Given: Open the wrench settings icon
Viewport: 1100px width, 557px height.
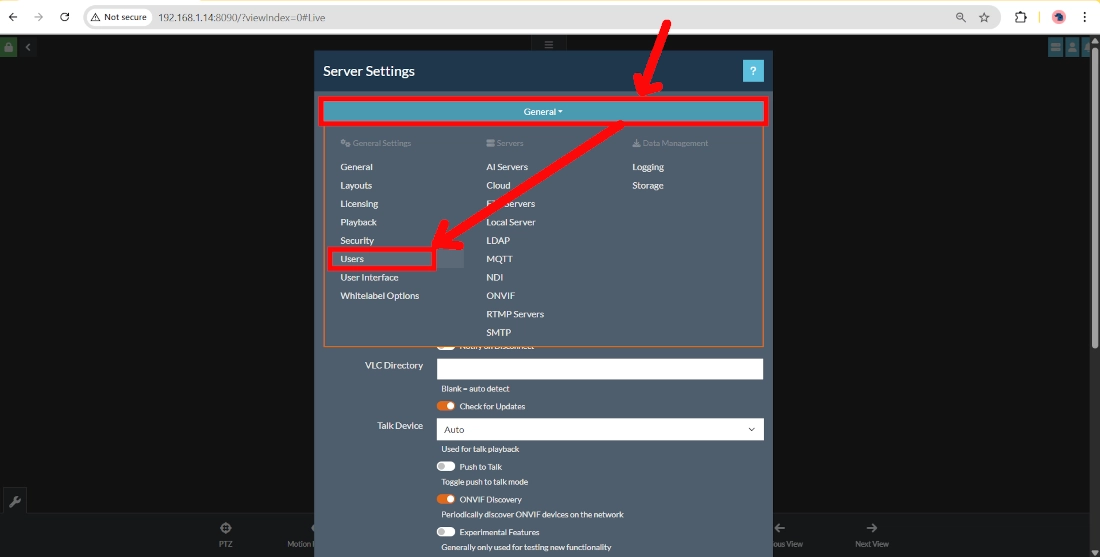Looking at the screenshot, I should click(14, 502).
